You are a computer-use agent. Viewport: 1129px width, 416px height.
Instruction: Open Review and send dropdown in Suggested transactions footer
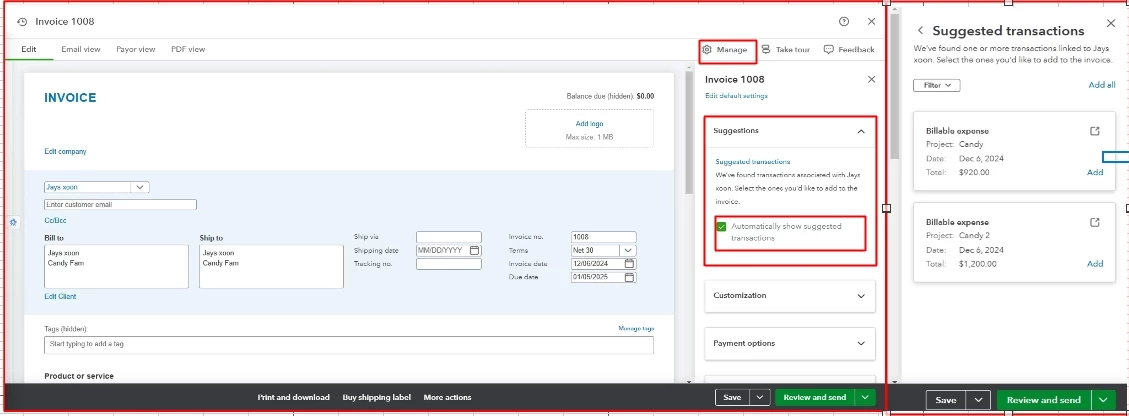[1103, 400]
